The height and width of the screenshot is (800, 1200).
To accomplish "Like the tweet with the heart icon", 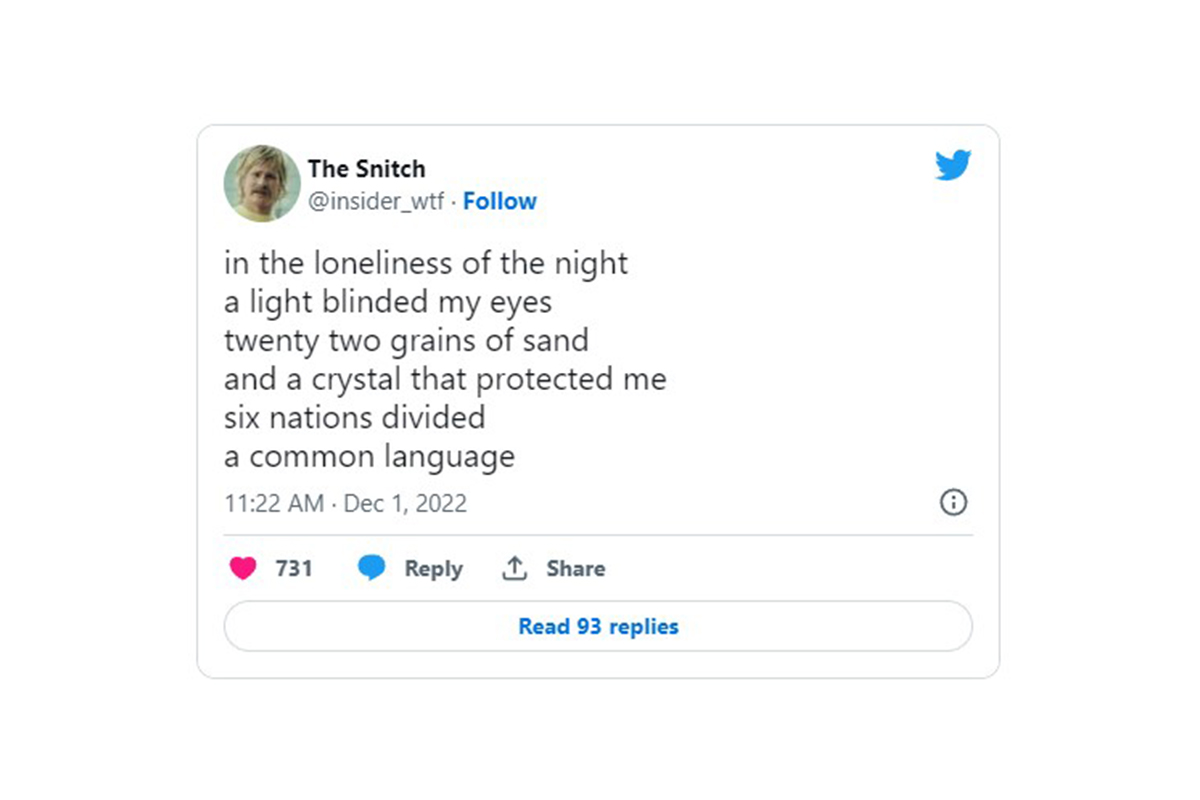I will point(243,568).
